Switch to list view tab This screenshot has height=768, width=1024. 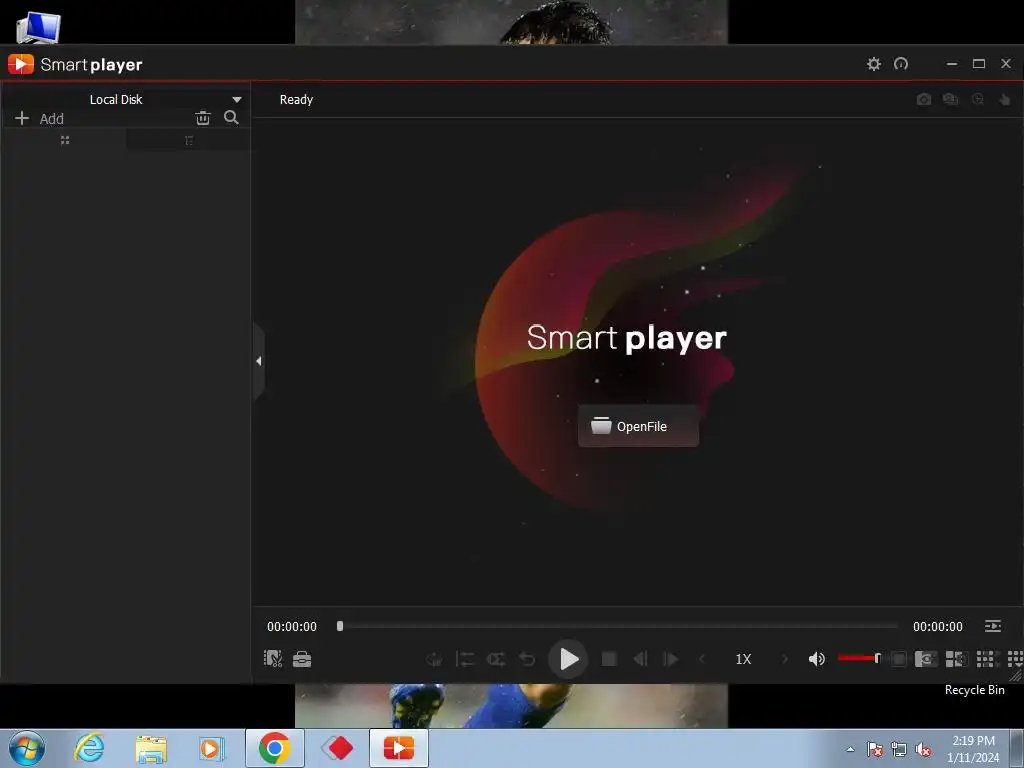(189, 140)
